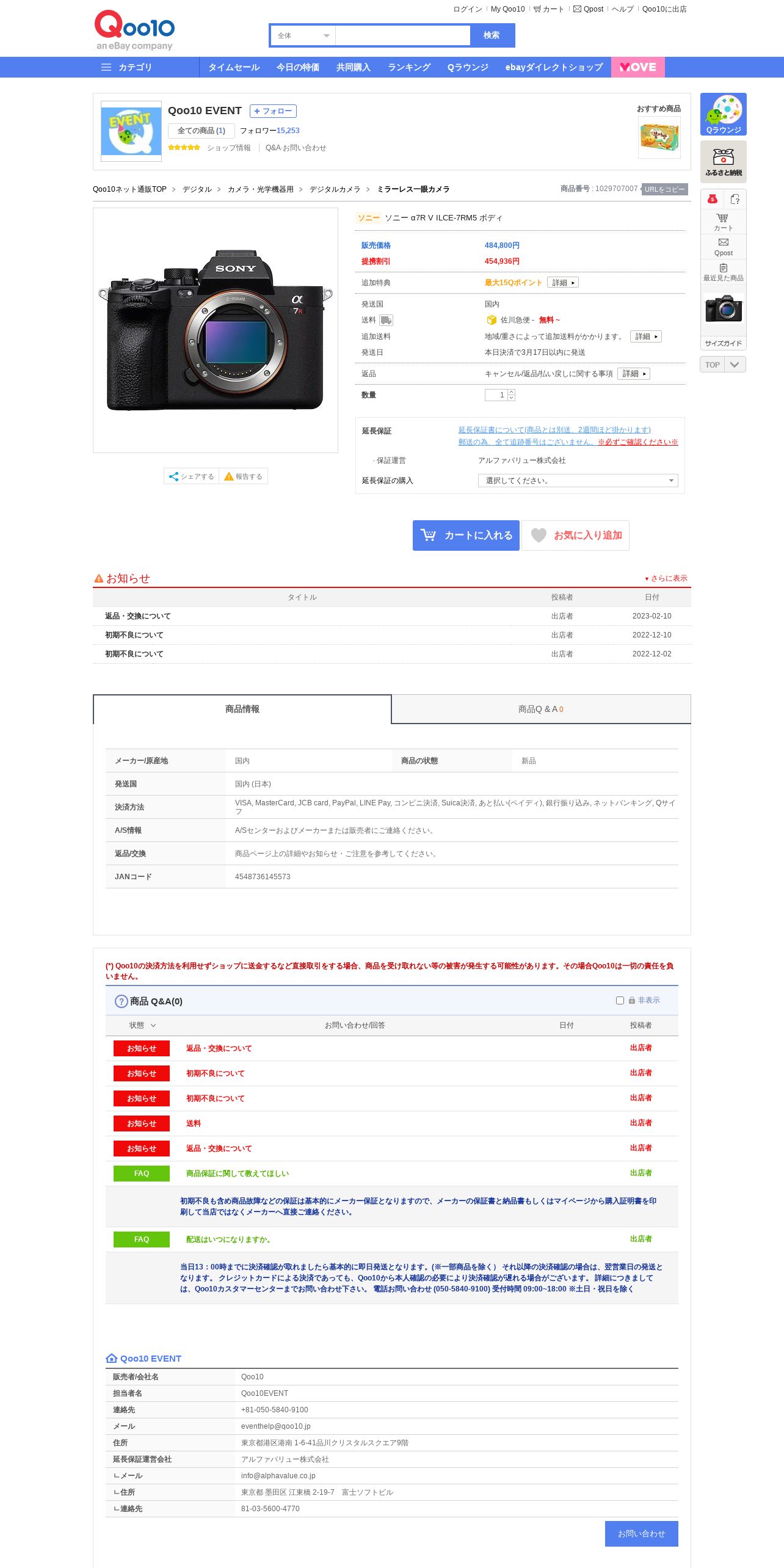
Task: Click the カートに入れる button
Action: [x=466, y=535]
